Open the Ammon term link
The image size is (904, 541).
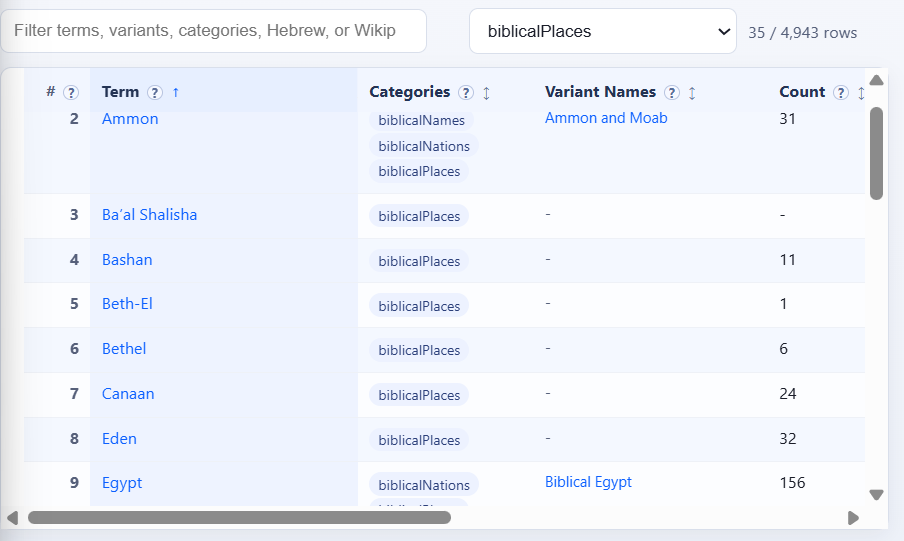[130, 119]
